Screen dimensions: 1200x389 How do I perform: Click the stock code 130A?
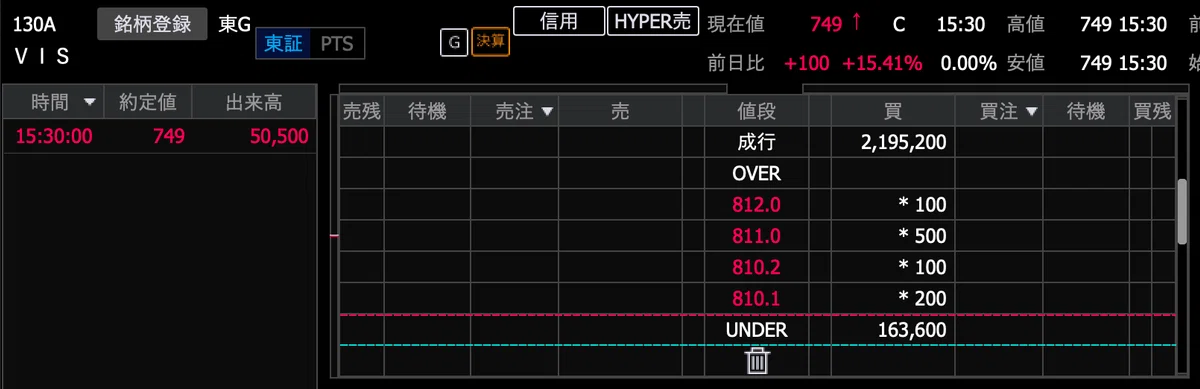click(35, 24)
